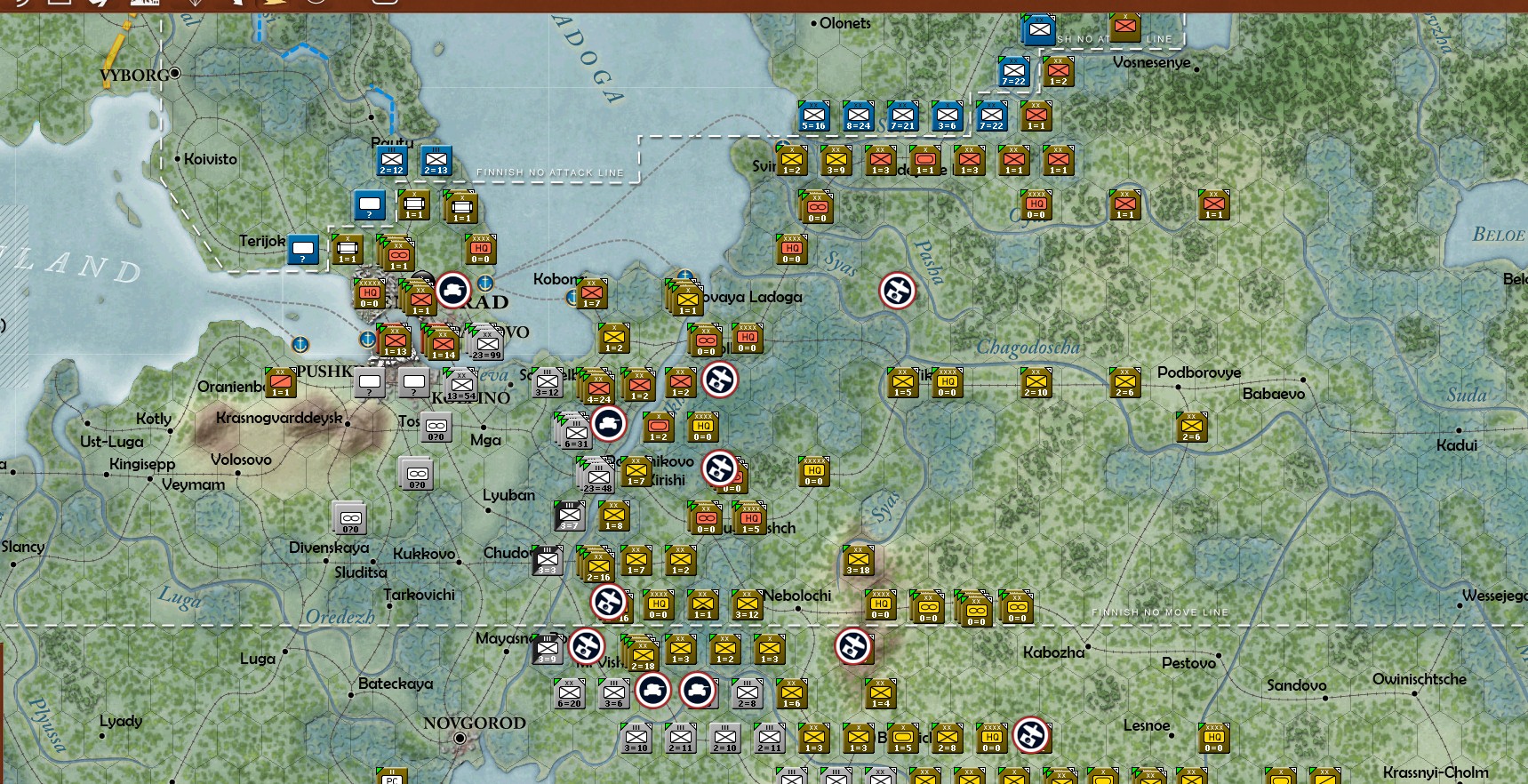Viewport: 1528px width, 784px height.
Task: Click the Owinischtsche town label
Action: (x=1419, y=679)
